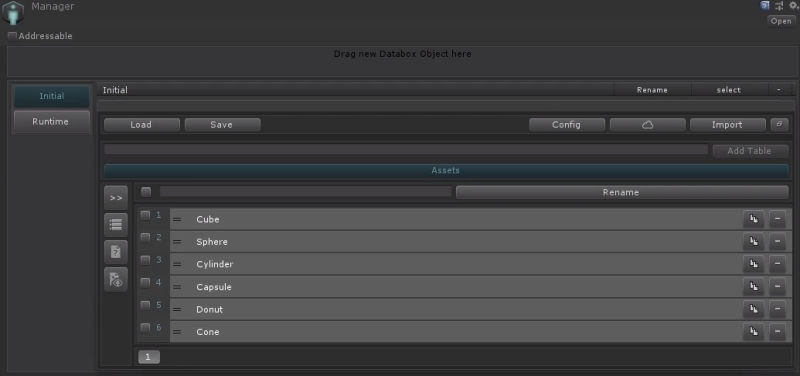Click the Open button at top right
Image resolution: width=800 pixels, height=376 pixels.
(x=781, y=21)
